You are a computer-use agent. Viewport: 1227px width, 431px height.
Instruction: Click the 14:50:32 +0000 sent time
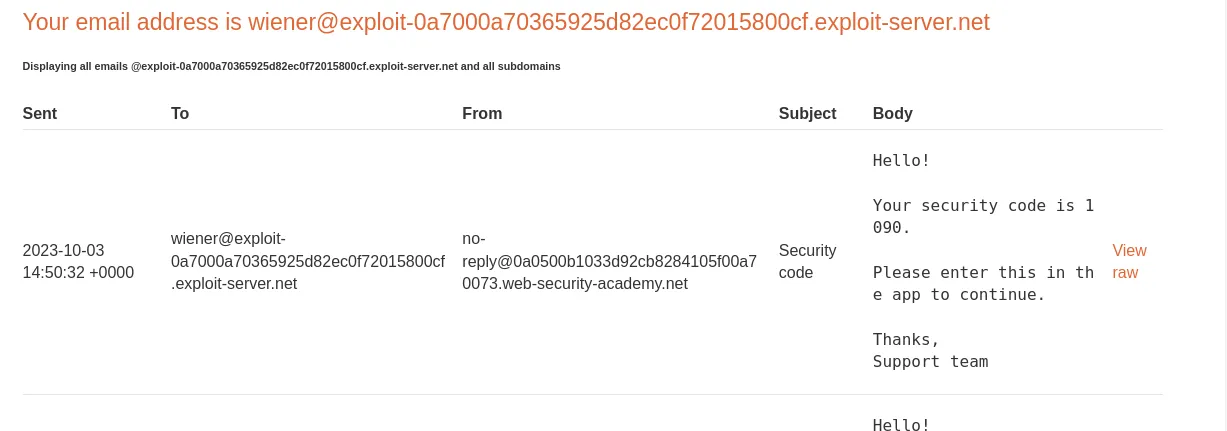point(78,272)
